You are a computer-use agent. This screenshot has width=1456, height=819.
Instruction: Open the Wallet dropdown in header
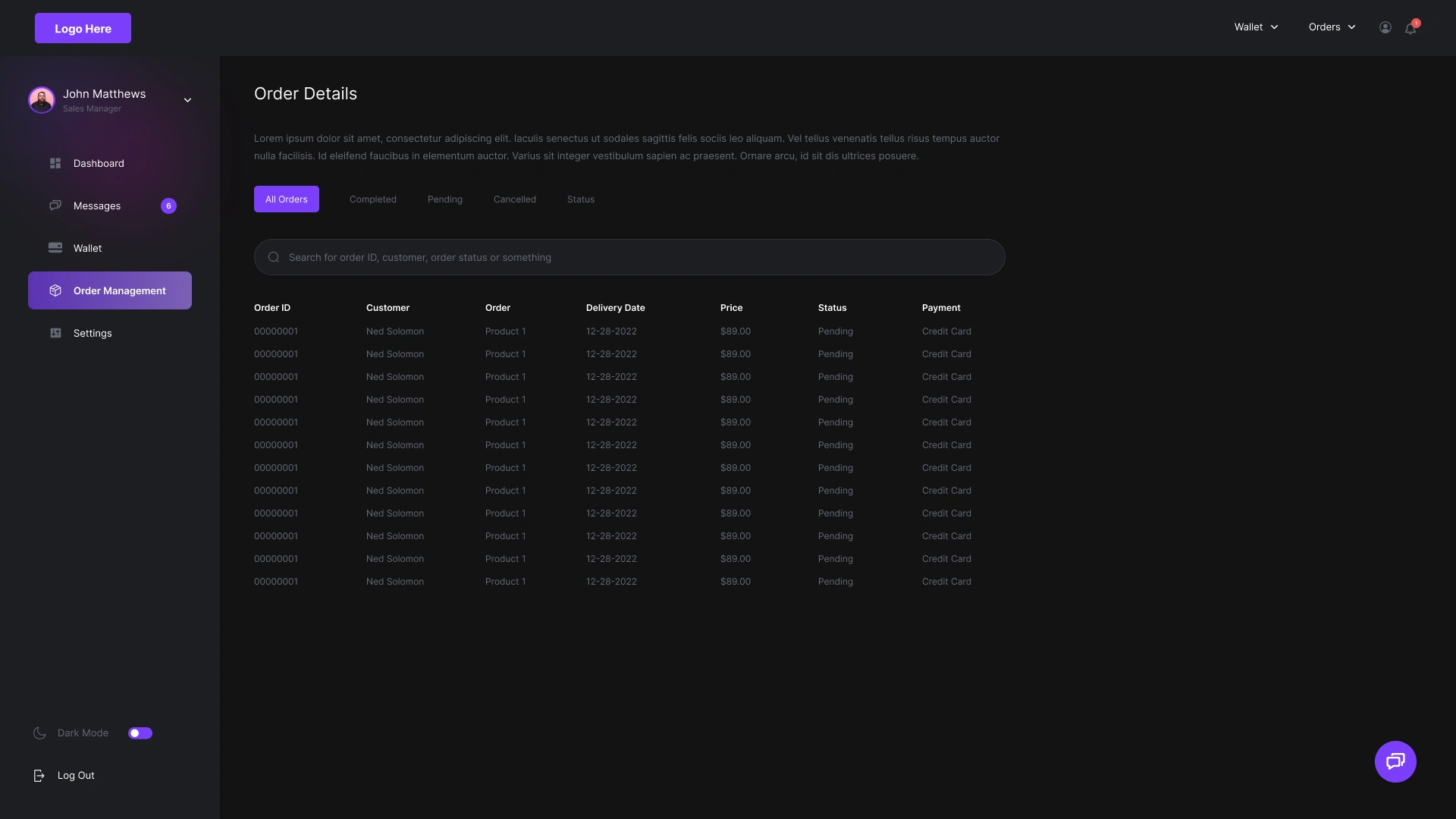[1256, 27]
